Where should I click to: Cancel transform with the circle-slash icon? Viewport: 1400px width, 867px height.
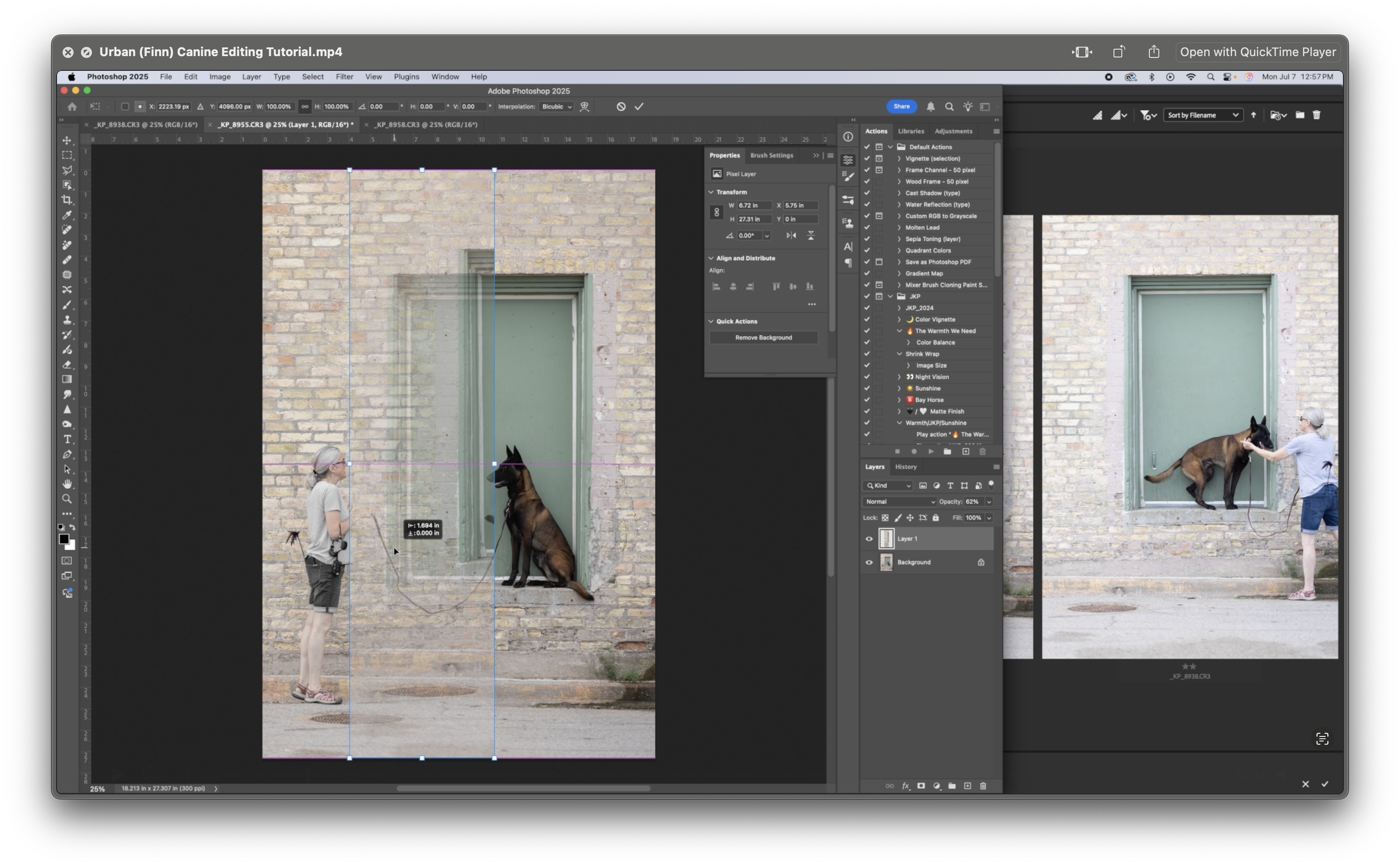point(620,107)
